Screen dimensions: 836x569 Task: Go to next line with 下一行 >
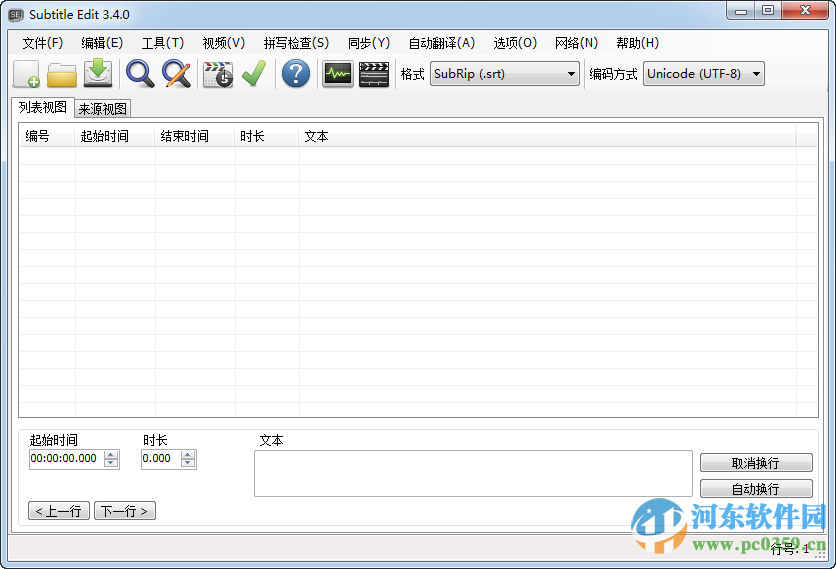click(125, 511)
